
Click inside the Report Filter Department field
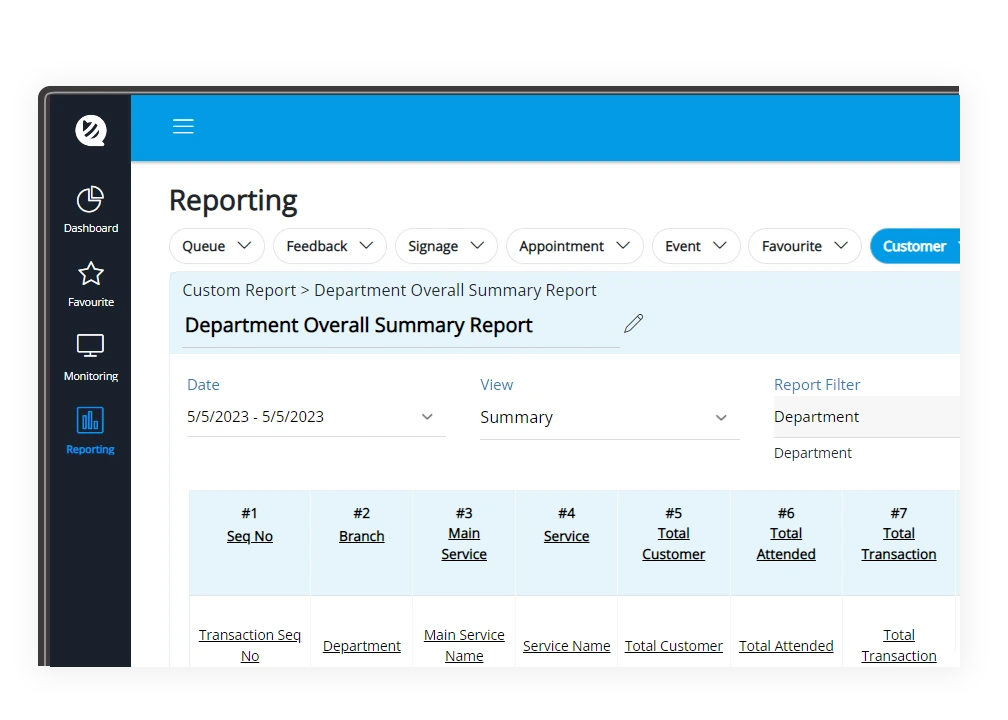tap(860, 416)
